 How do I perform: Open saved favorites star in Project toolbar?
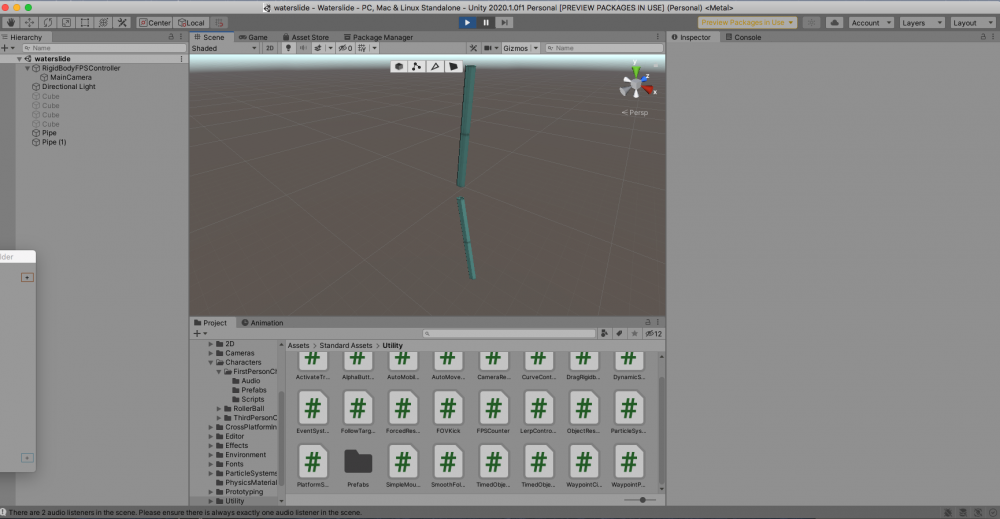(x=635, y=333)
